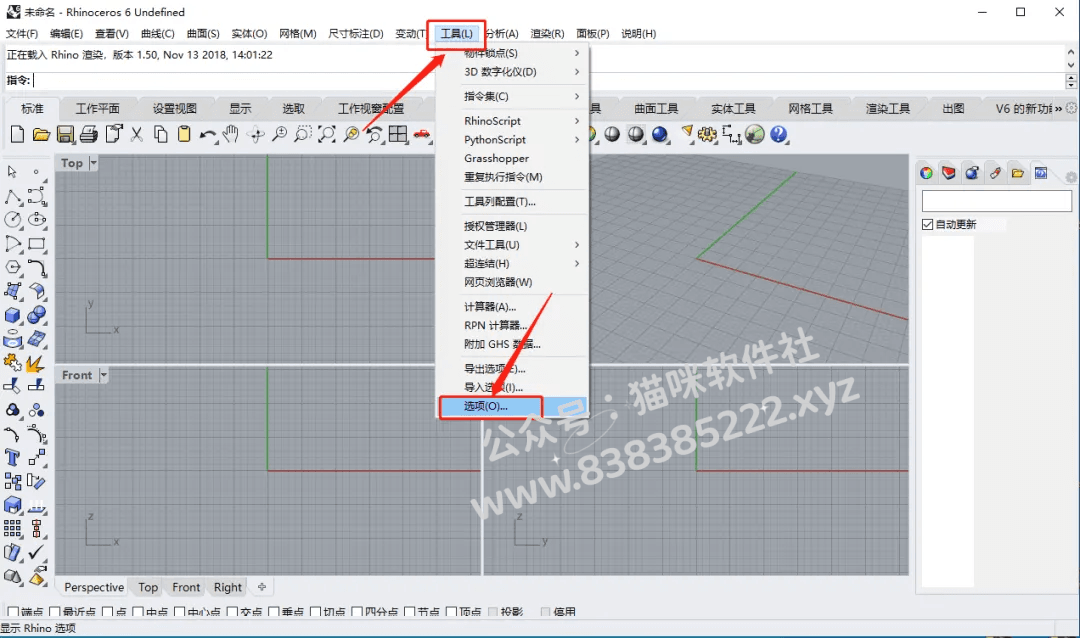Screen dimensions: 1080x638
Task: Select the Polyline tool in the left sidebar
Action: (x=12, y=197)
